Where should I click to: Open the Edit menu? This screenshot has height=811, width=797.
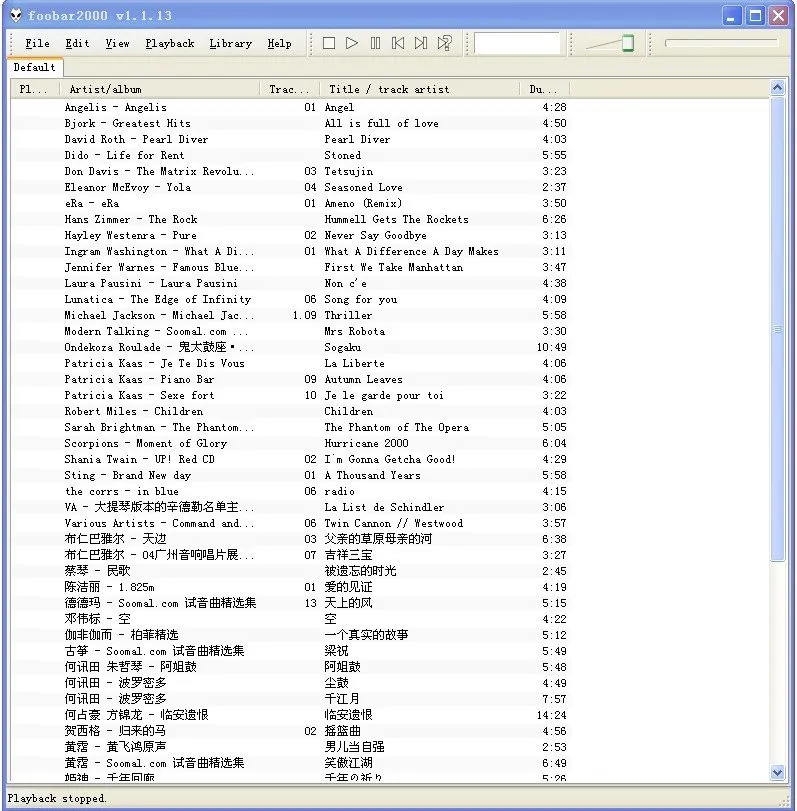(77, 43)
